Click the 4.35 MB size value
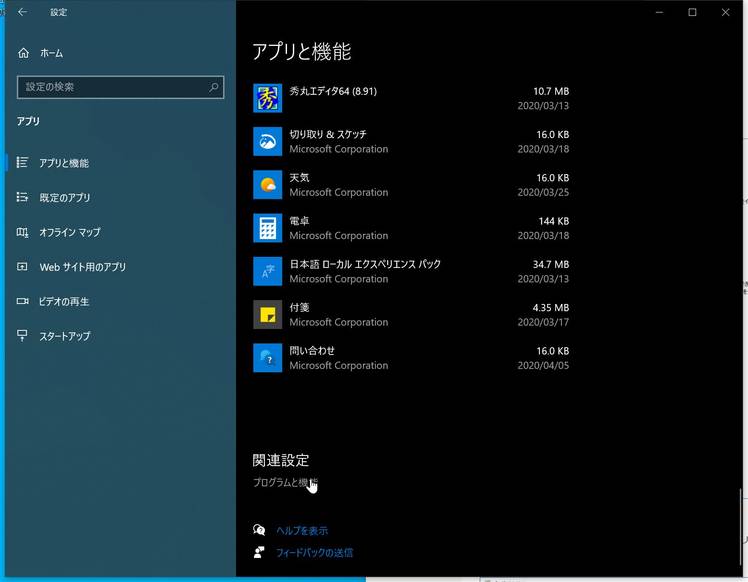Screen dimensions: 748x582 click(x=551, y=308)
